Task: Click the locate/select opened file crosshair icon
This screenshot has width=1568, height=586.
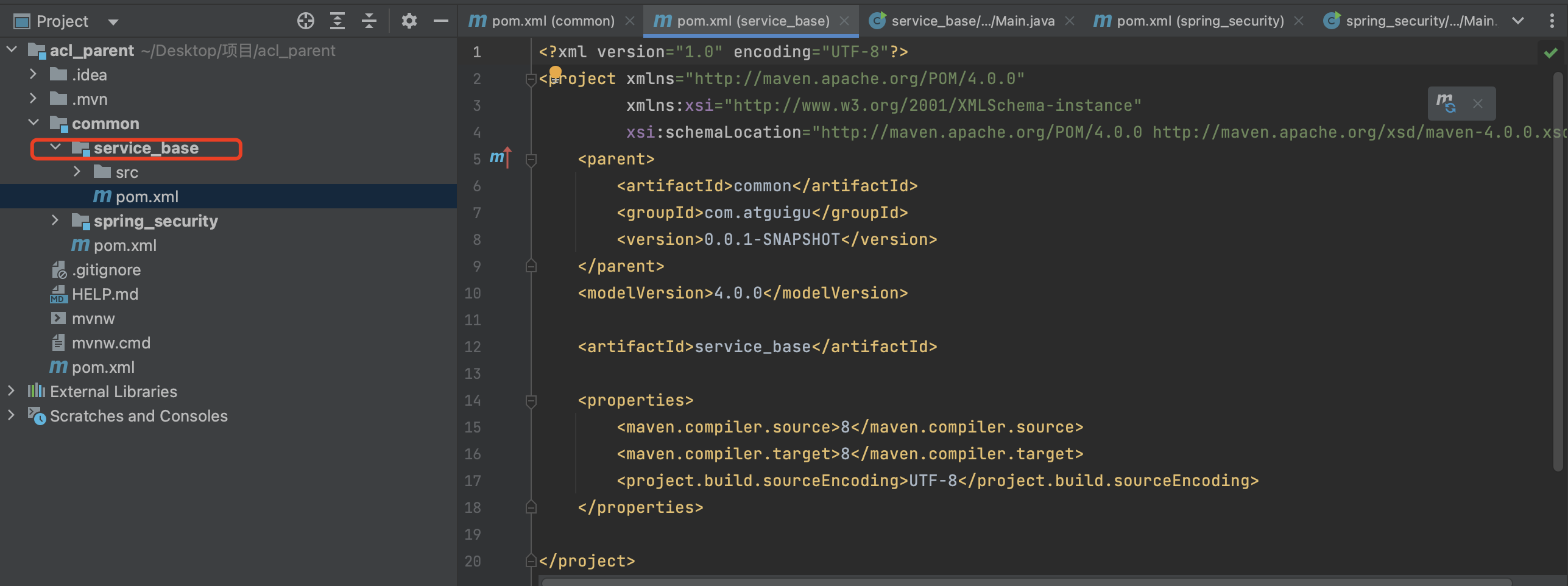Action: (305, 21)
